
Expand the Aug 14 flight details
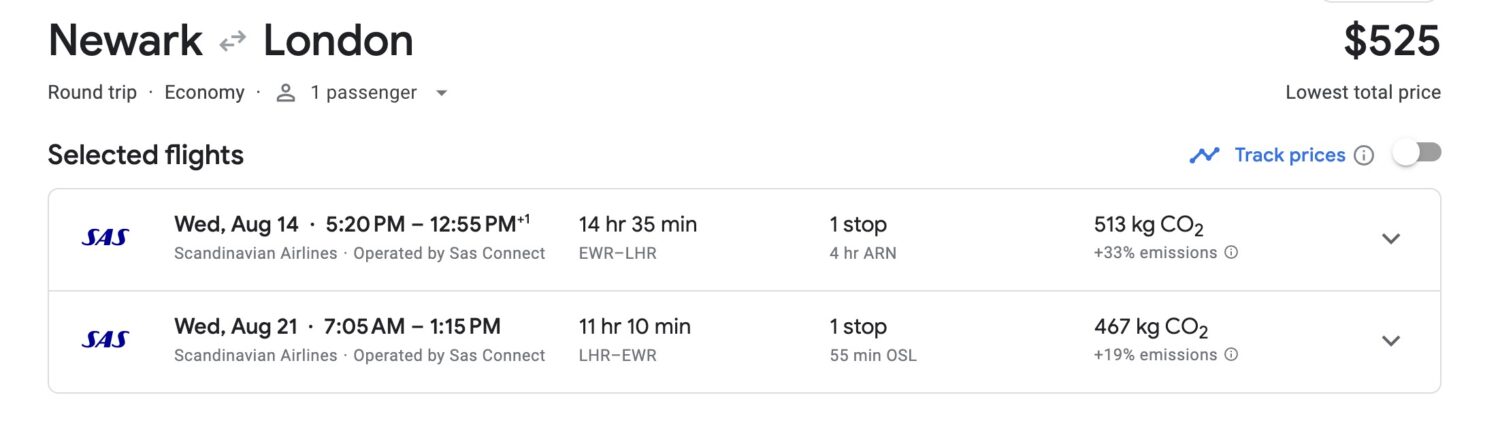1390,238
